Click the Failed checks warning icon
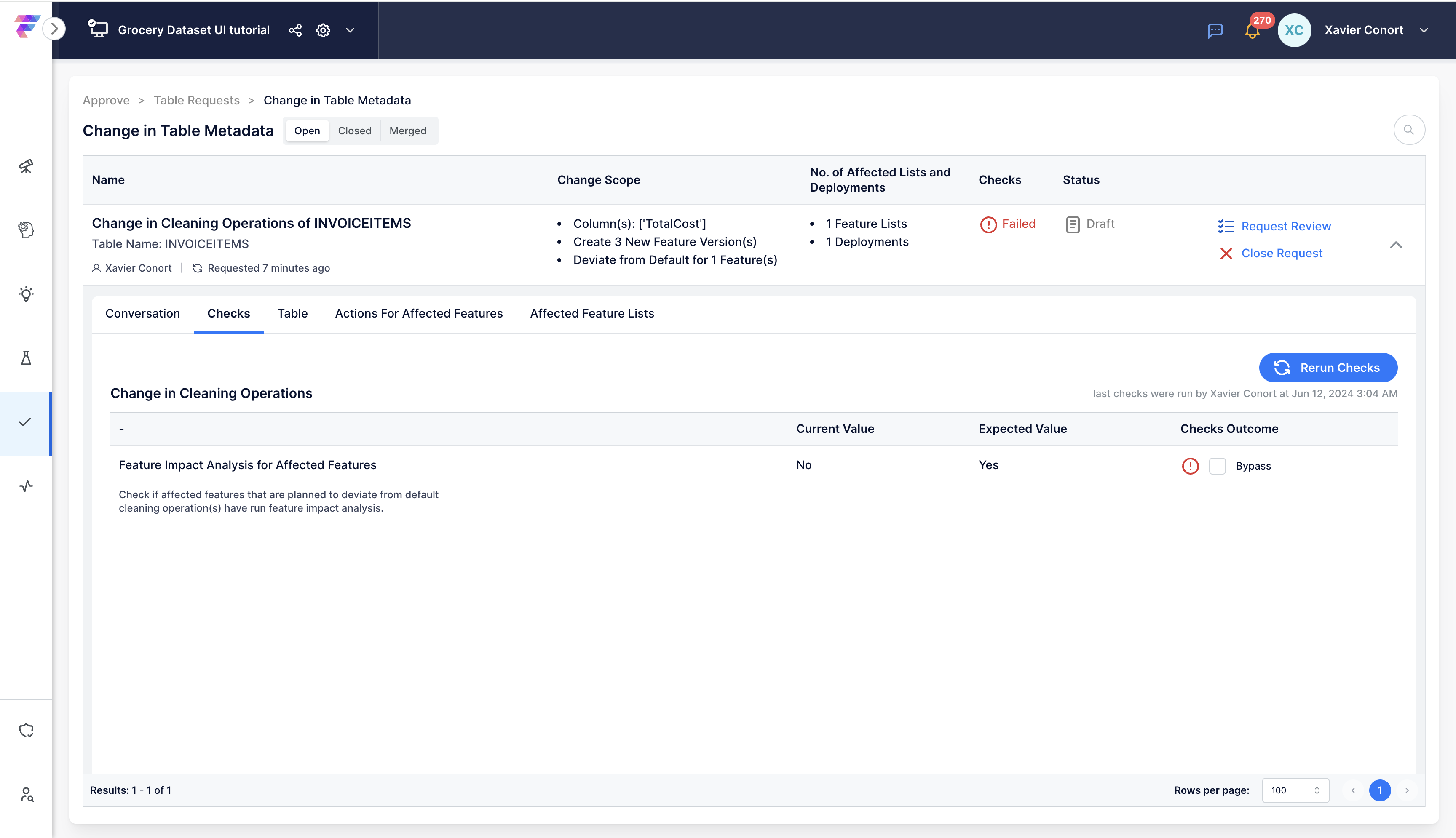 tap(988, 224)
